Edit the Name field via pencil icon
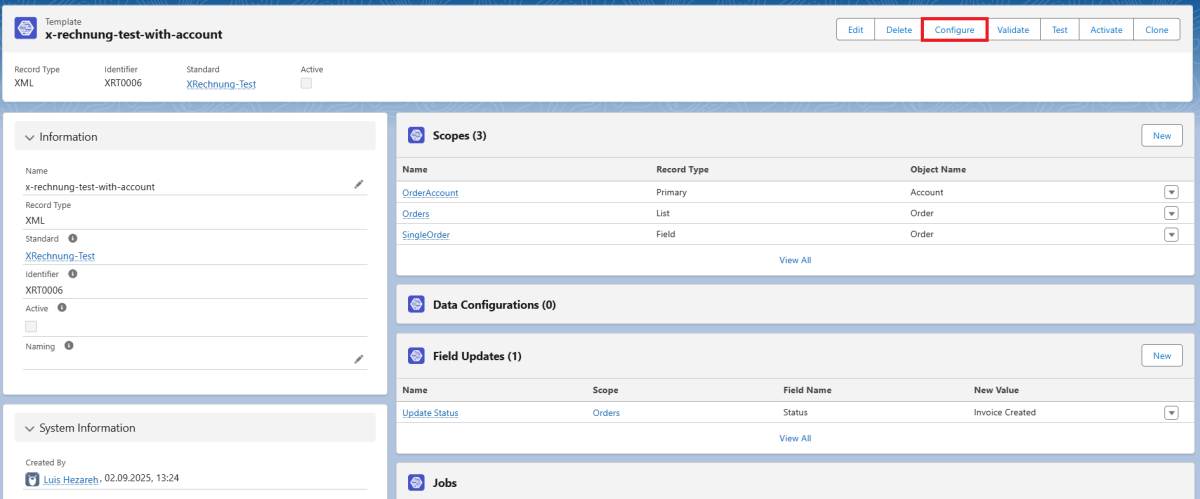This screenshot has width=1200, height=499. coord(359,184)
